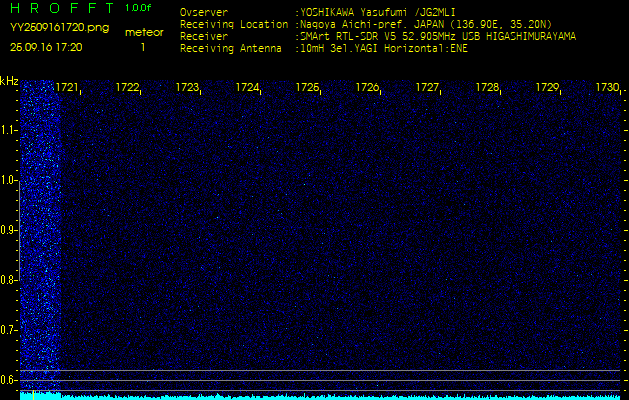Click the 1.0 frequency axis label

pos(8,180)
